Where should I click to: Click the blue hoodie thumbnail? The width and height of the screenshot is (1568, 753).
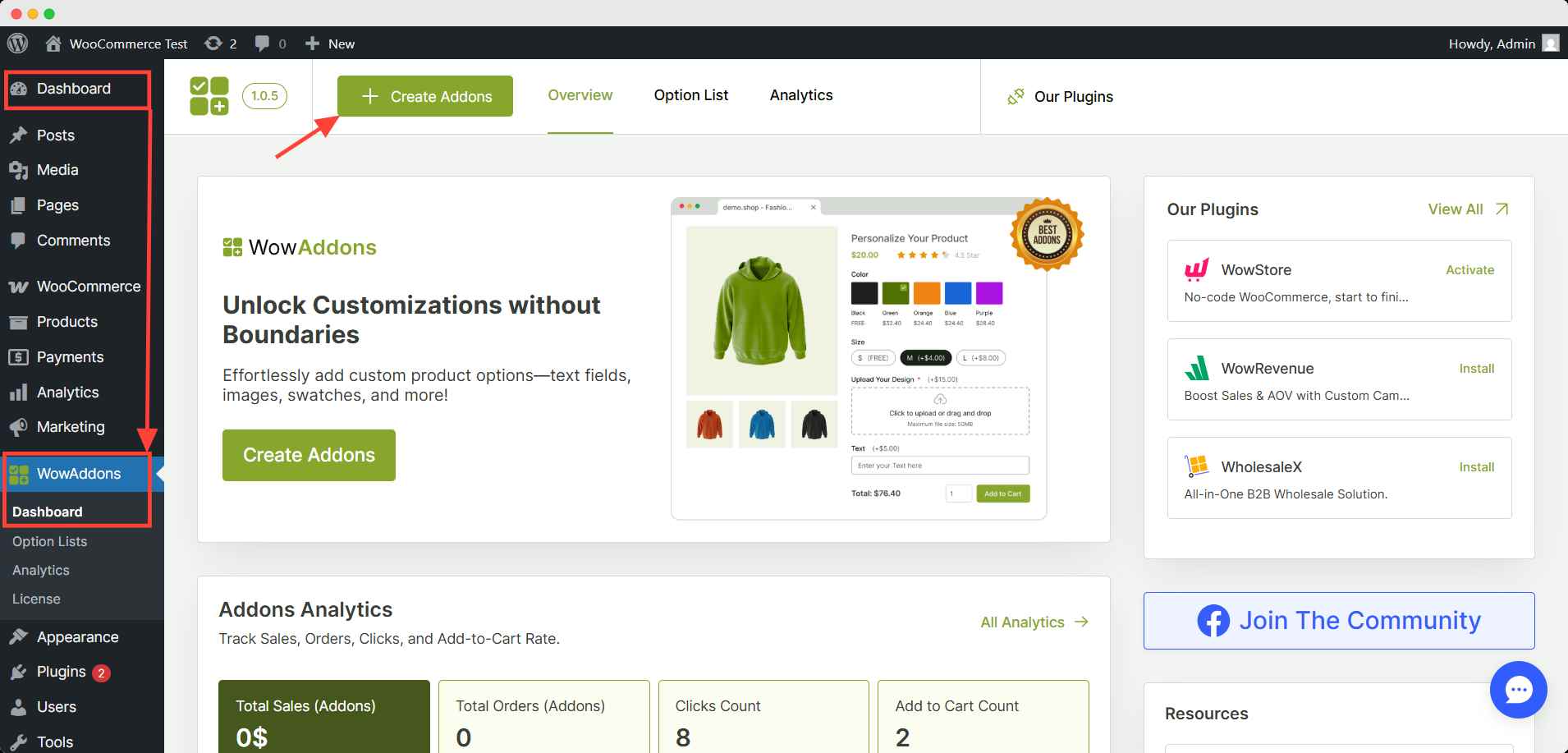762,425
